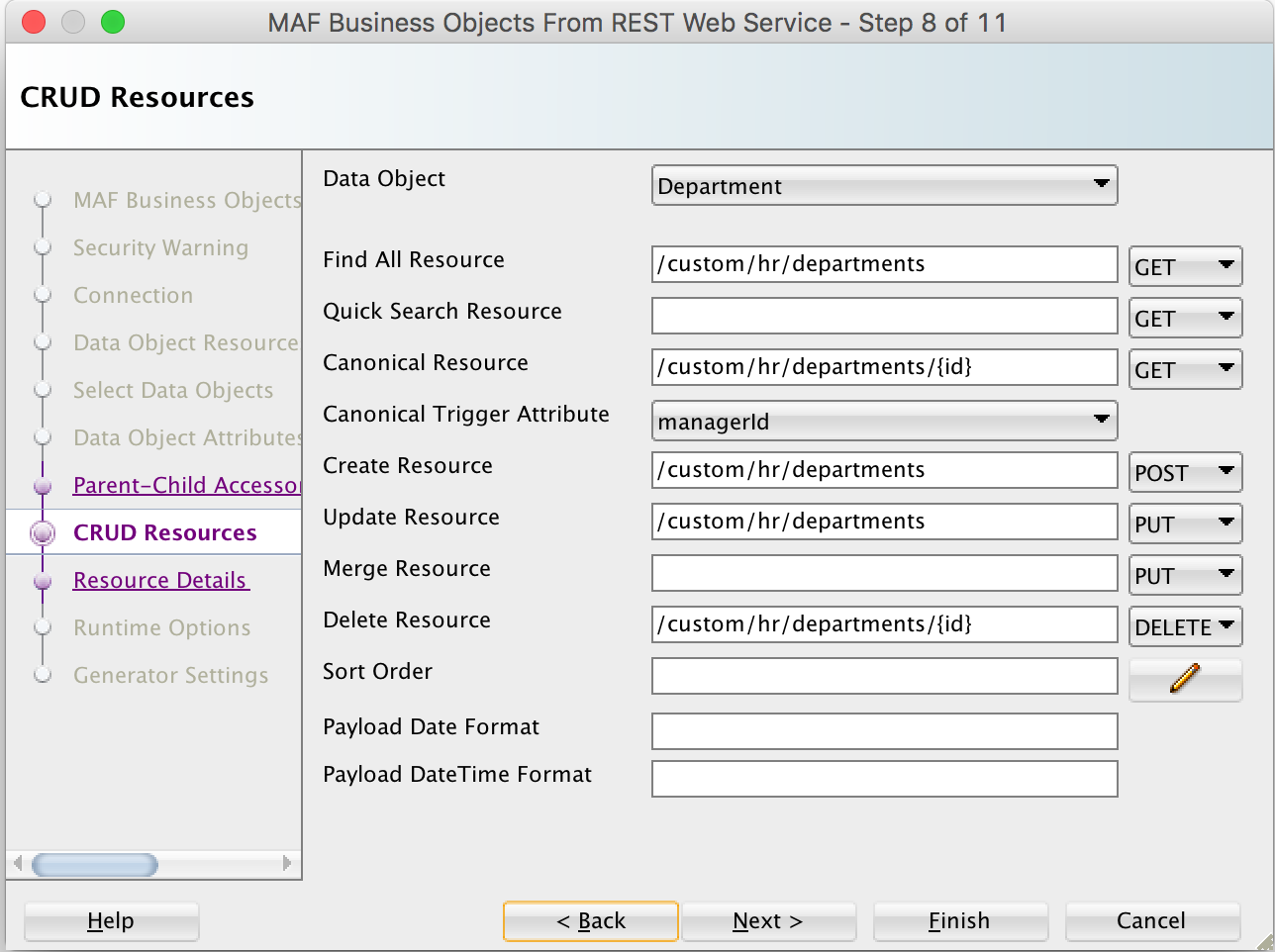The height and width of the screenshot is (952, 1275).
Task: Click the Payload DateTime Format field
Action: coord(884,779)
